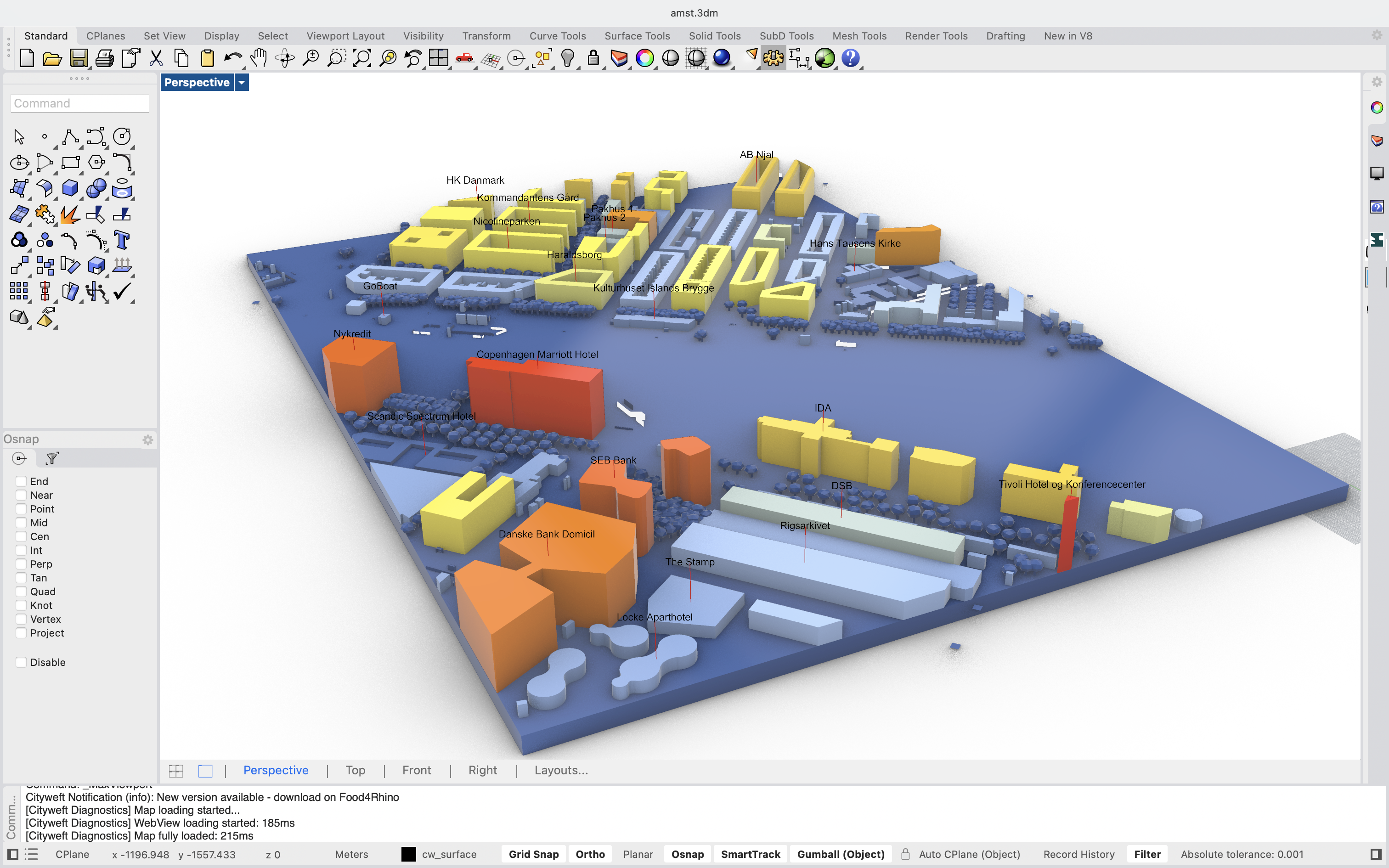Click Record History in status bar
Viewport: 1389px width, 868px height.
coord(1078,854)
